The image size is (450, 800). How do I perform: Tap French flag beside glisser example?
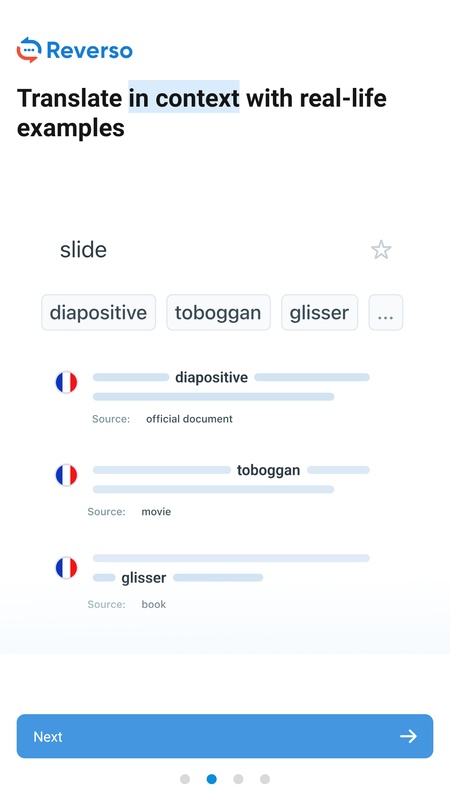66,568
